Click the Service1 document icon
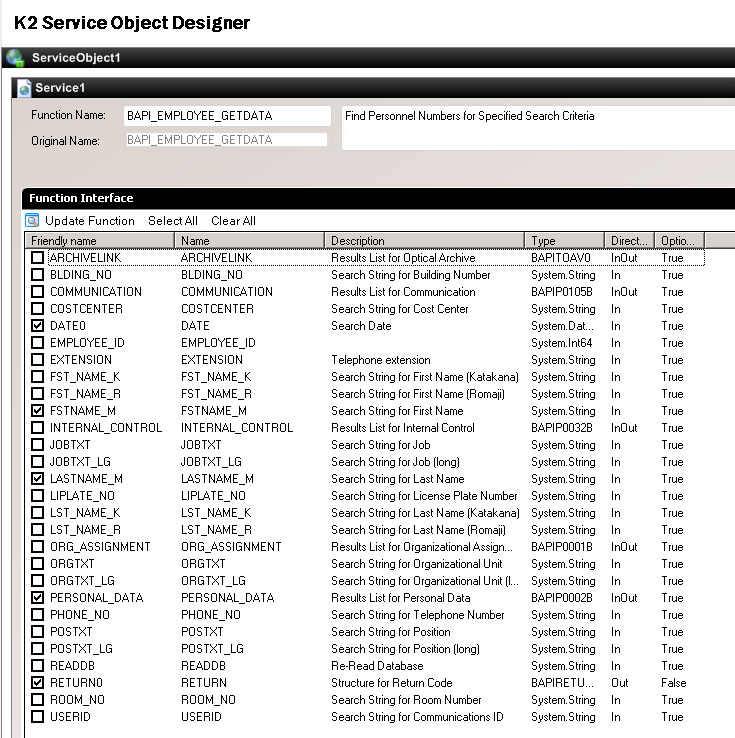735x738 pixels. point(24,88)
